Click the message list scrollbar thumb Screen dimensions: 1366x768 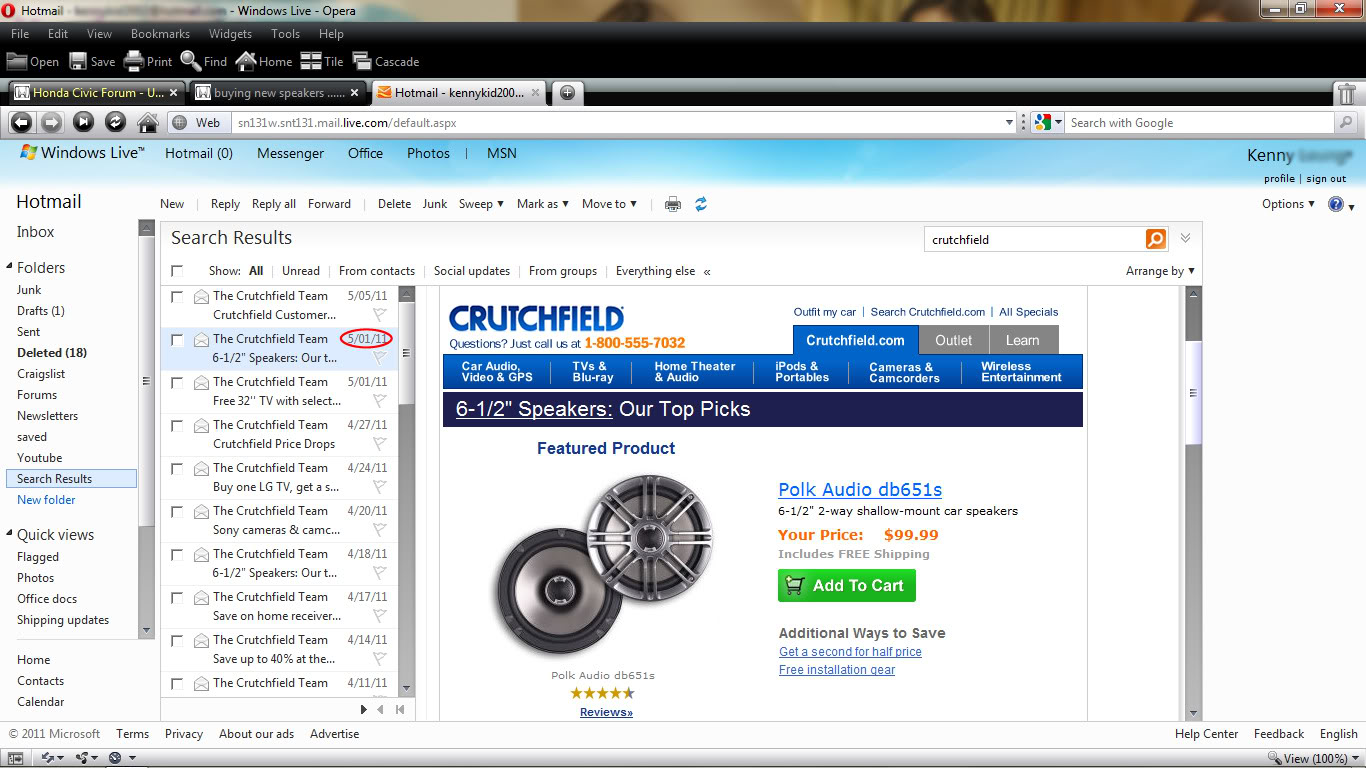[x=406, y=353]
